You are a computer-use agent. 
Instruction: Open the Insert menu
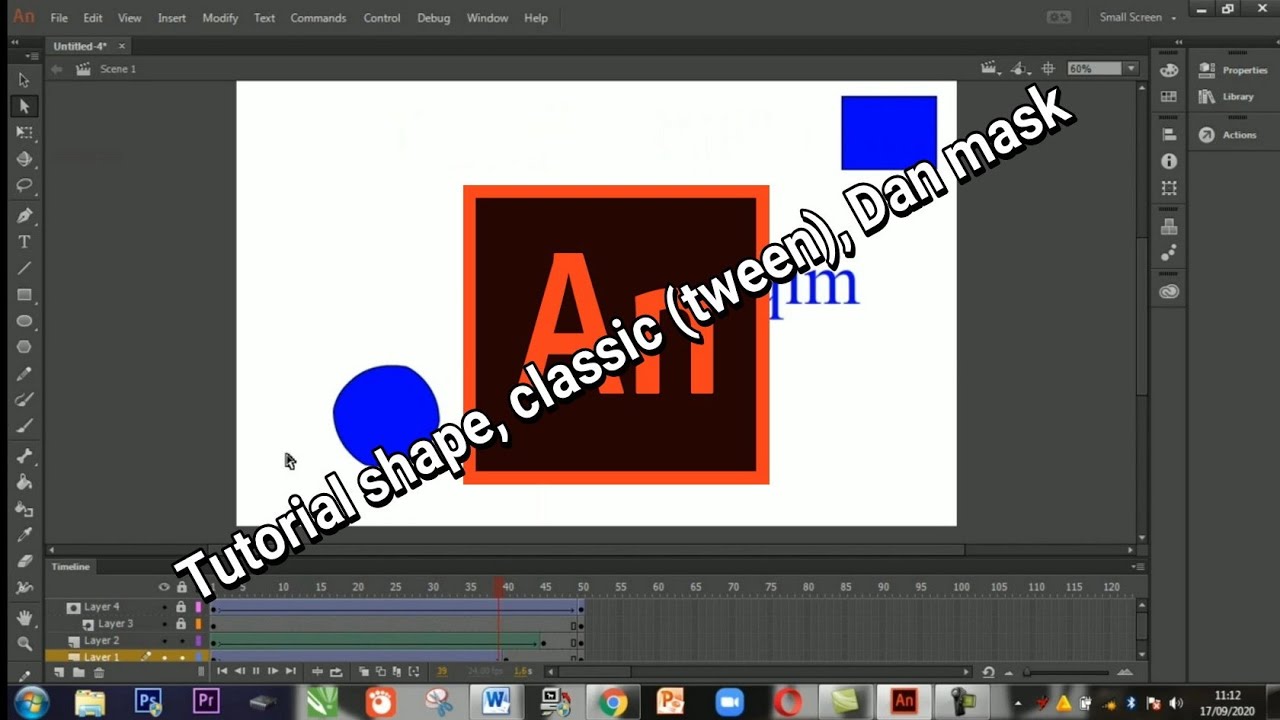pyautogui.click(x=172, y=18)
